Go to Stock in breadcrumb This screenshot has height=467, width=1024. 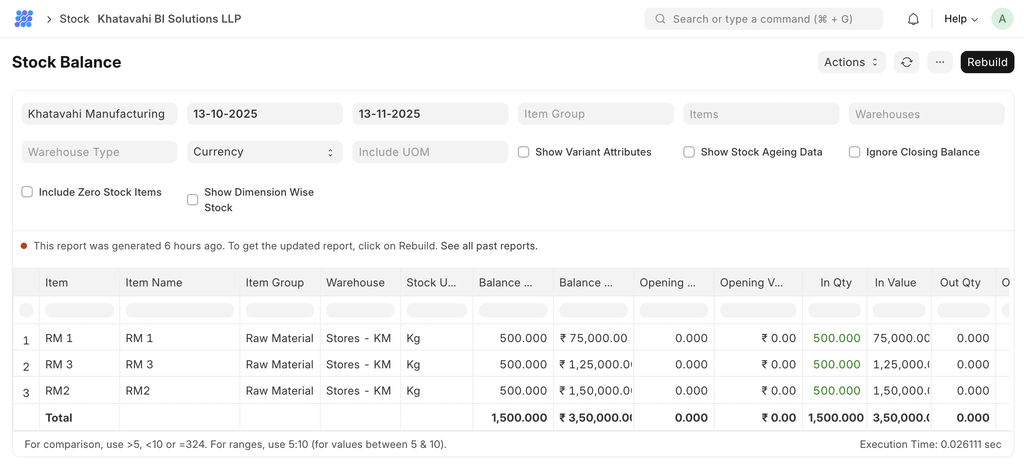tap(74, 19)
